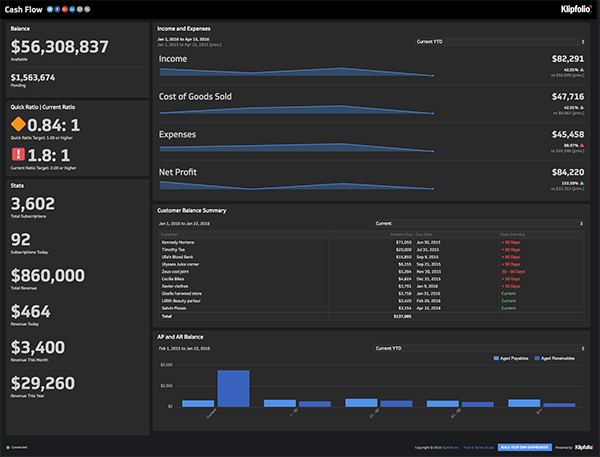Open the Trust & Terms of Use link

coord(478,447)
